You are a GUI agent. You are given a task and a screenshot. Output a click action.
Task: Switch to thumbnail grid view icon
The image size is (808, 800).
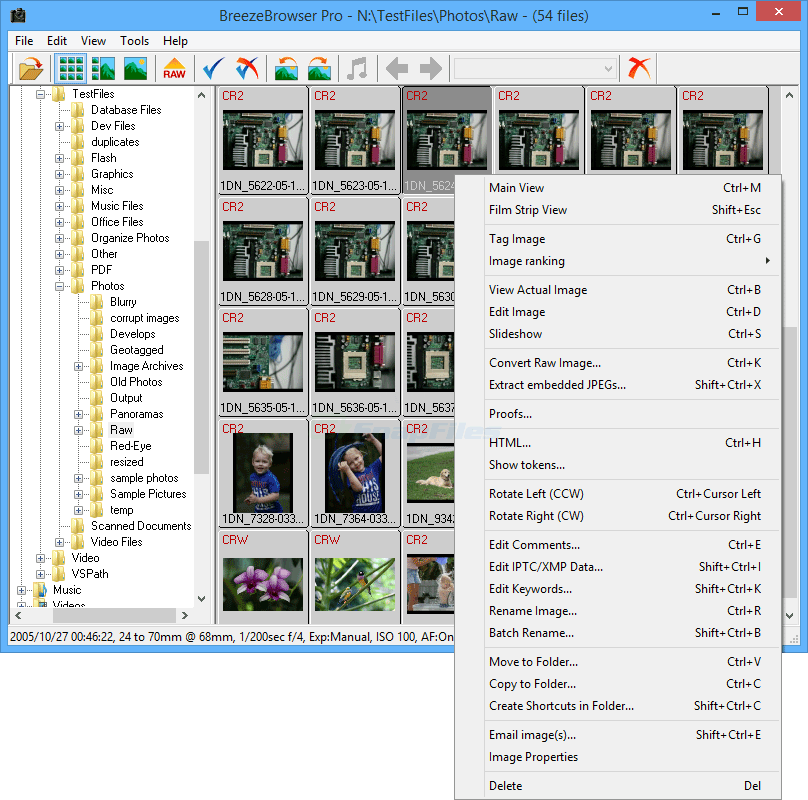[x=71, y=68]
